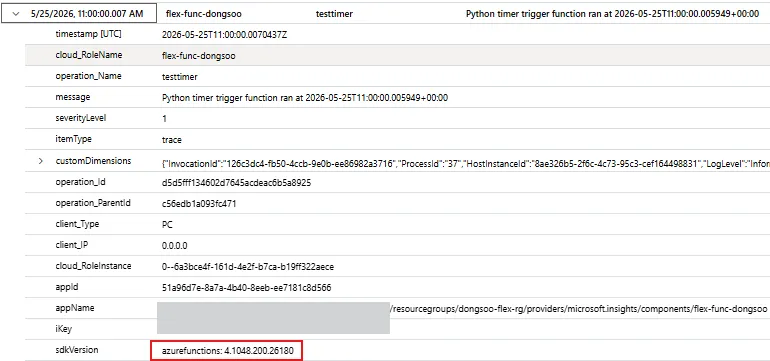Screen dimensions: 770x361
Task: Click the client_Type field name
Action: click(77, 223)
